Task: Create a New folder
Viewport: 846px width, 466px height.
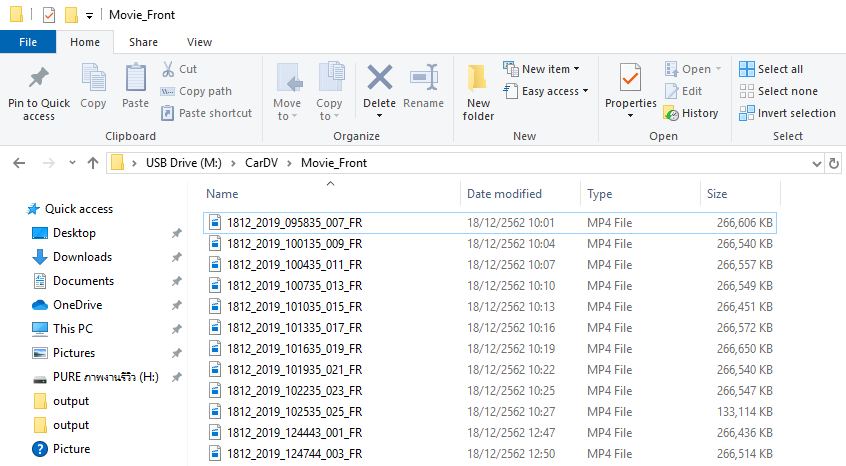Action: click(478, 91)
